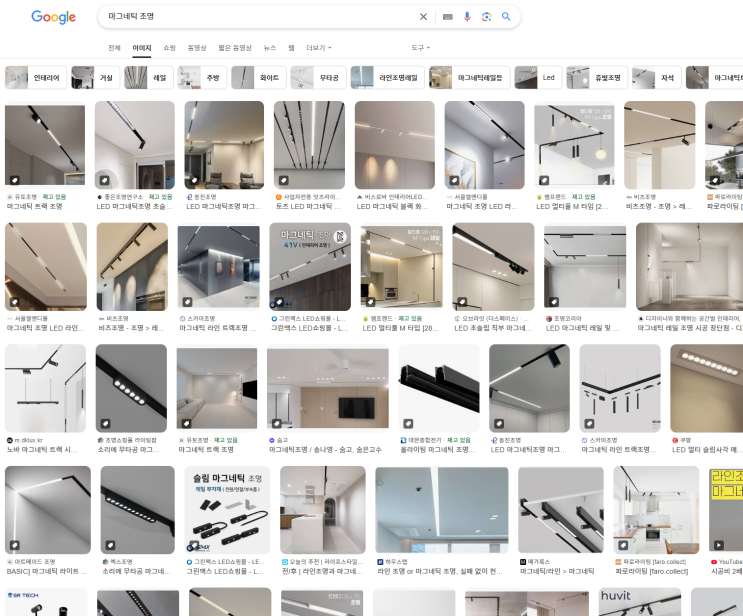
Task: Click product tag icon on 렉스조명 image
Action: (x=110, y=545)
